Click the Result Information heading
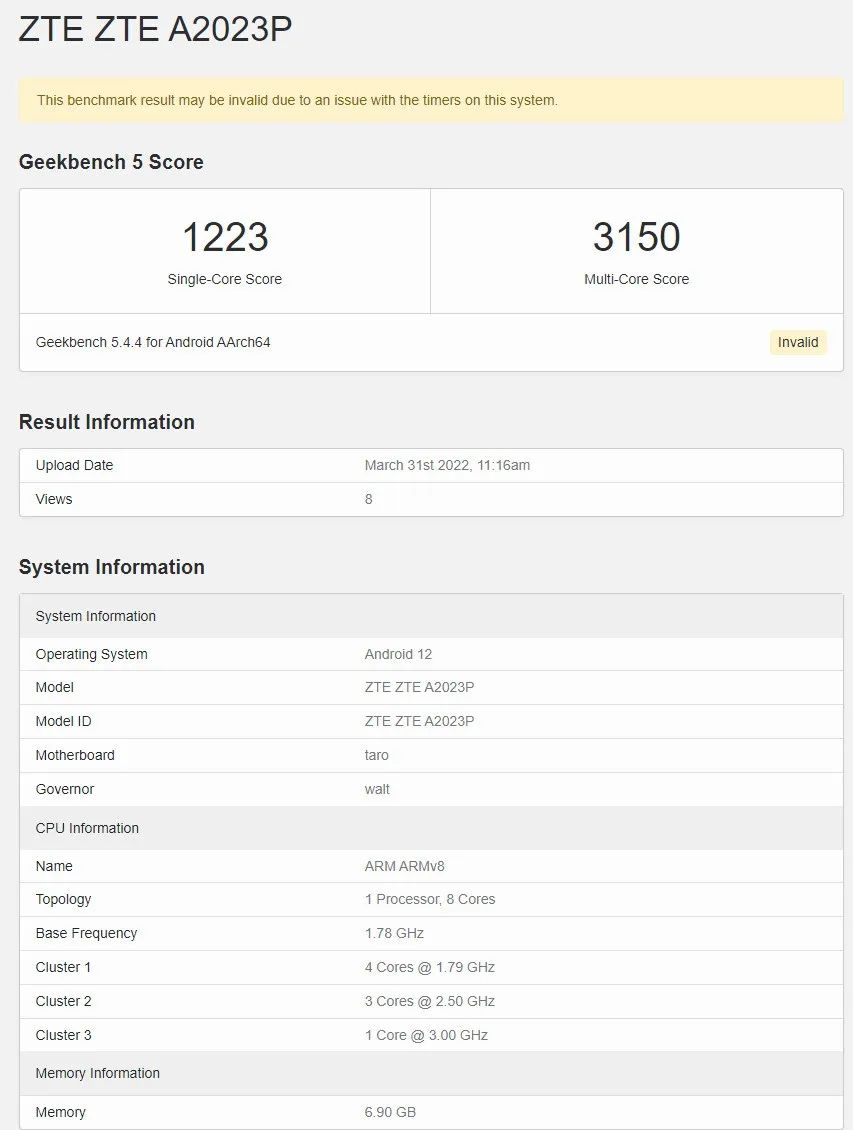This screenshot has width=853, height=1130. pyautogui.click(x=107, y=422)
